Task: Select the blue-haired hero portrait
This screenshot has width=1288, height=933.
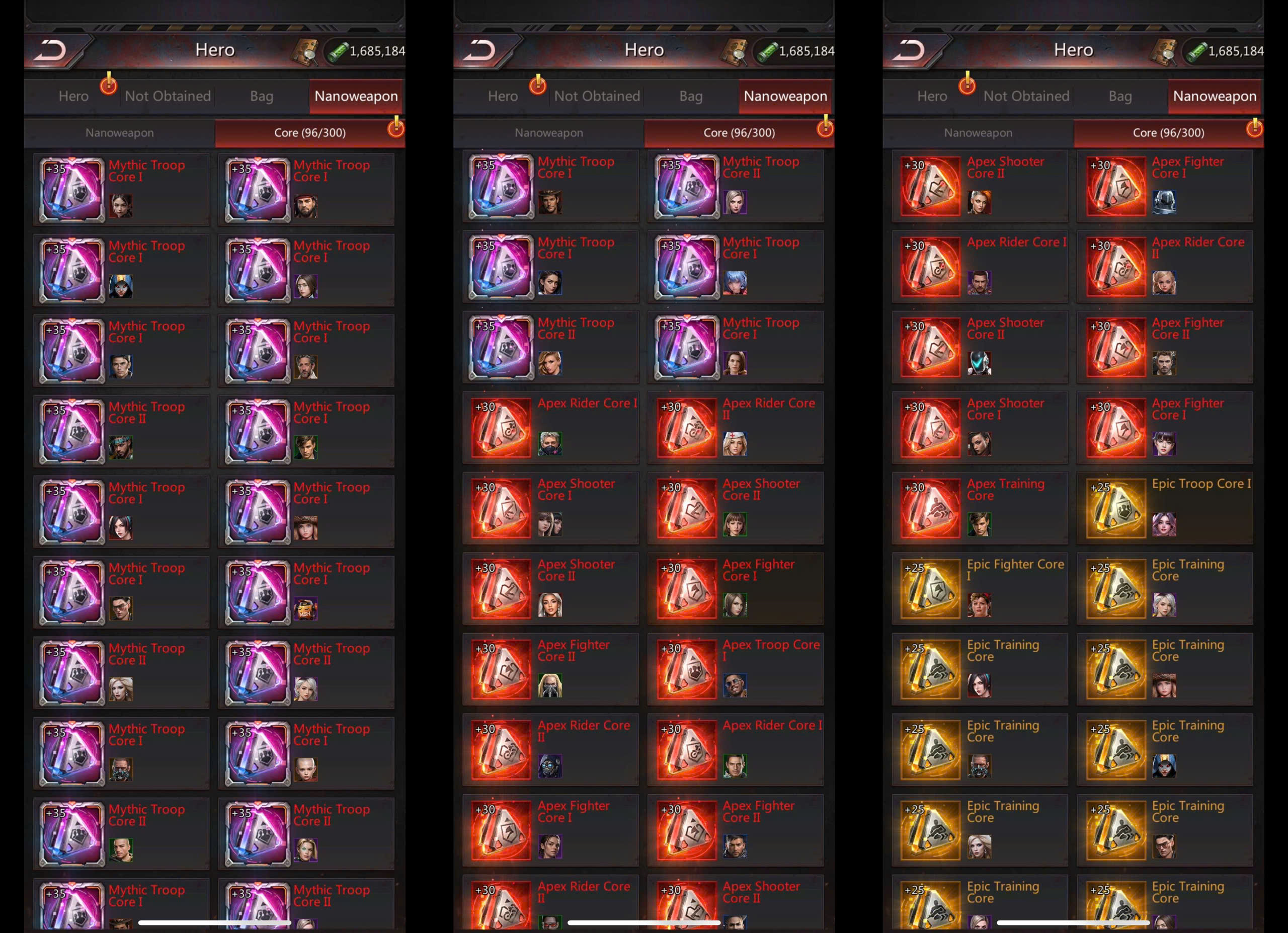Action: 735,283
